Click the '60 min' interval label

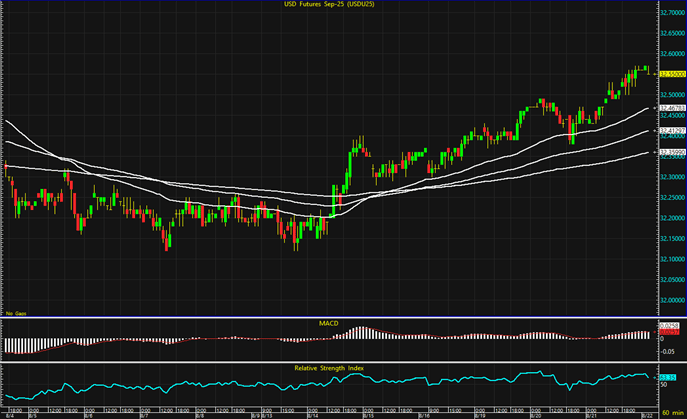pos(672,414)
